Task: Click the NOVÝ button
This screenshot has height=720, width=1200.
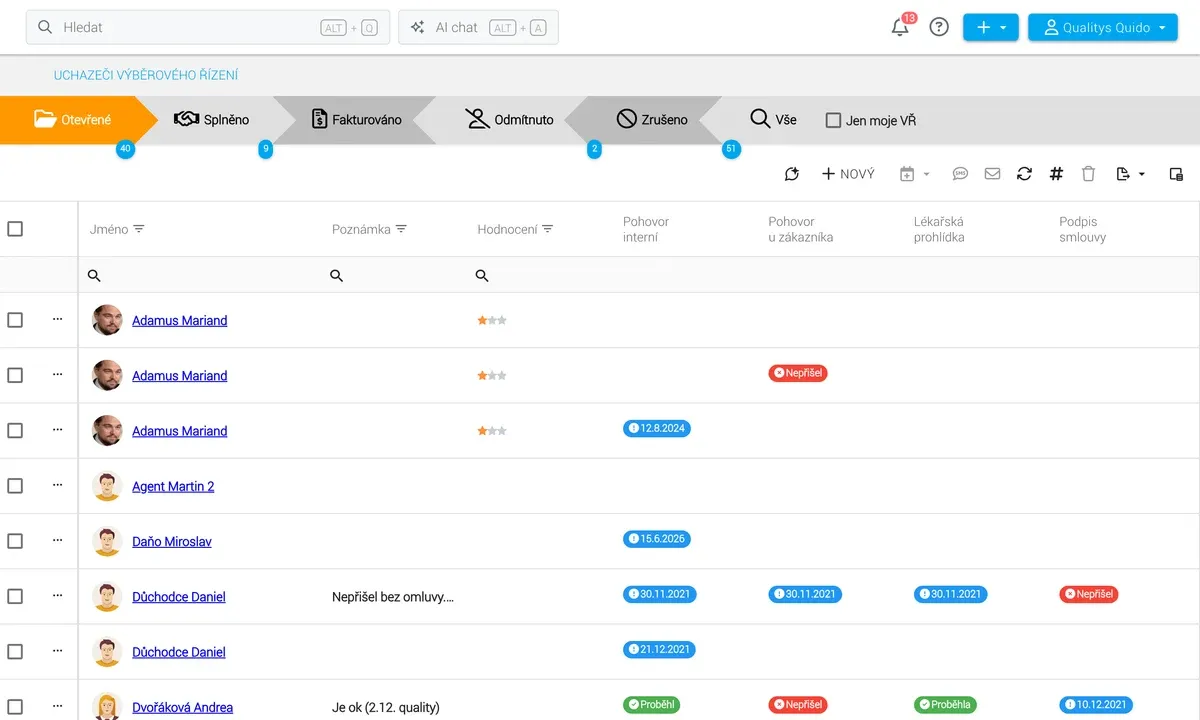Action: (848, 174)
